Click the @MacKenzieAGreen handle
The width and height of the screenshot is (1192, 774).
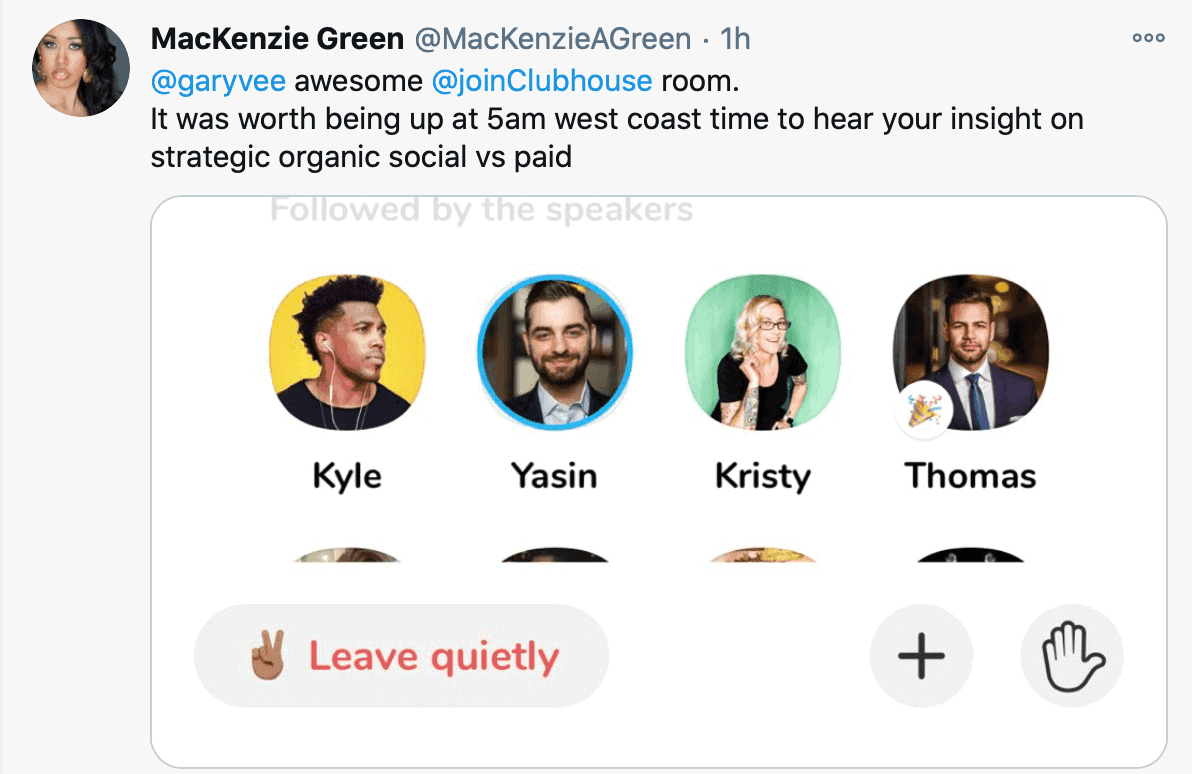[553, 38]
